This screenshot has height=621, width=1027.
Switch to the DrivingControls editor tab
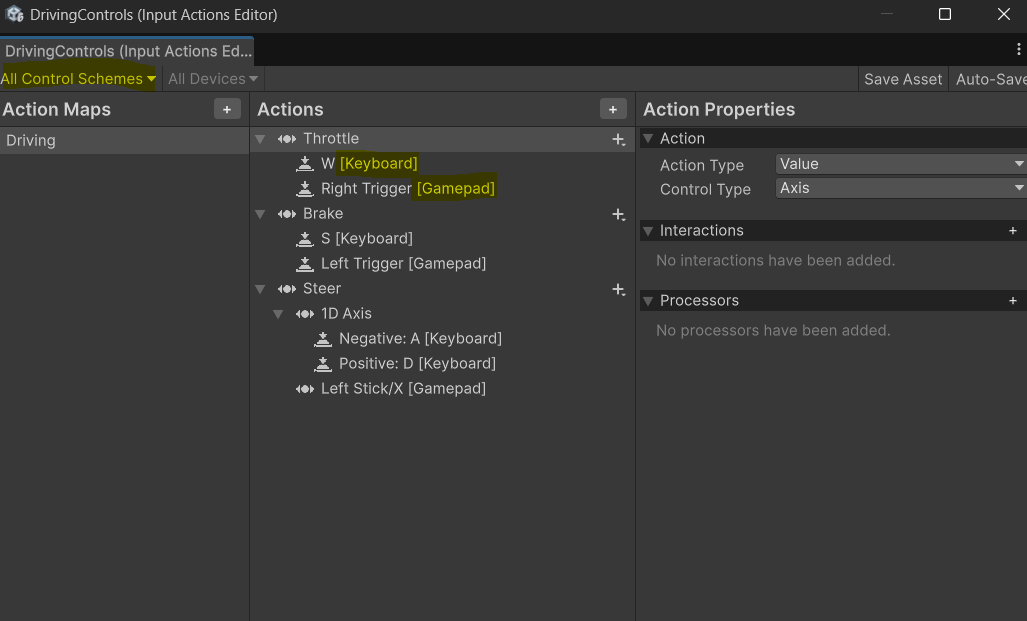pyautogui.click(x=127, y=51)
